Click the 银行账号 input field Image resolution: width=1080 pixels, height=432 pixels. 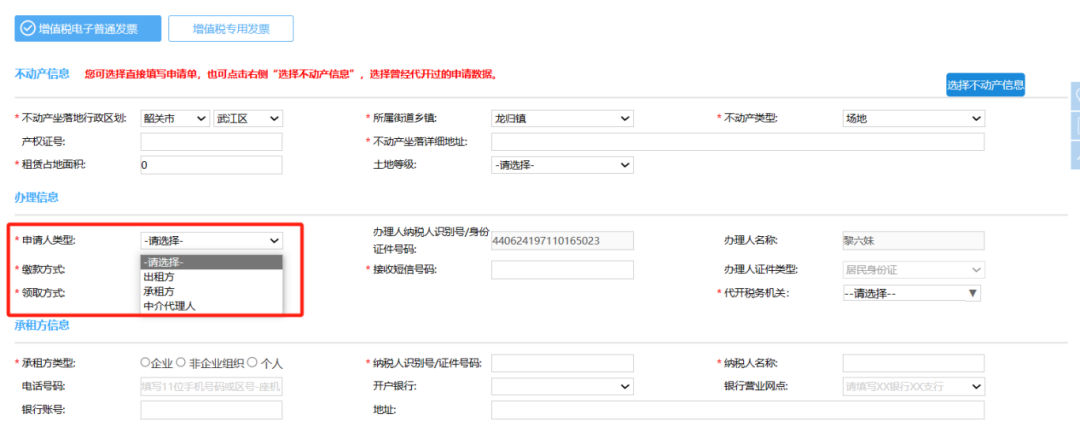click(211, 410)
